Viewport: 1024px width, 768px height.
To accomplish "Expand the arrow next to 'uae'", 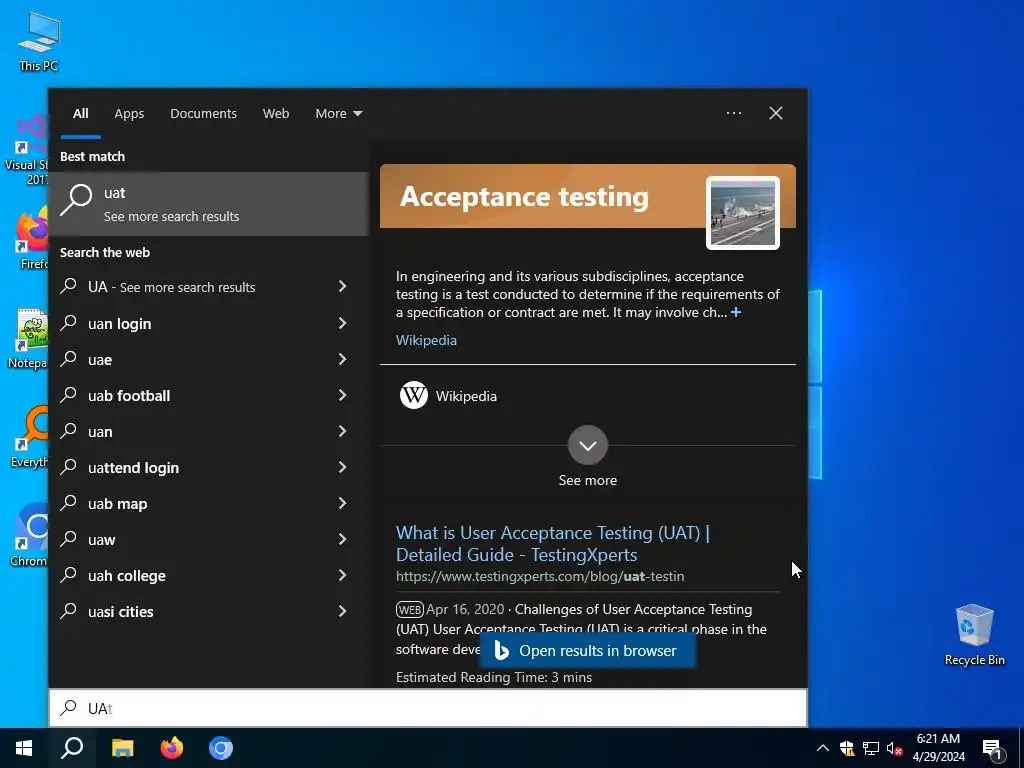I will (342, 359).
